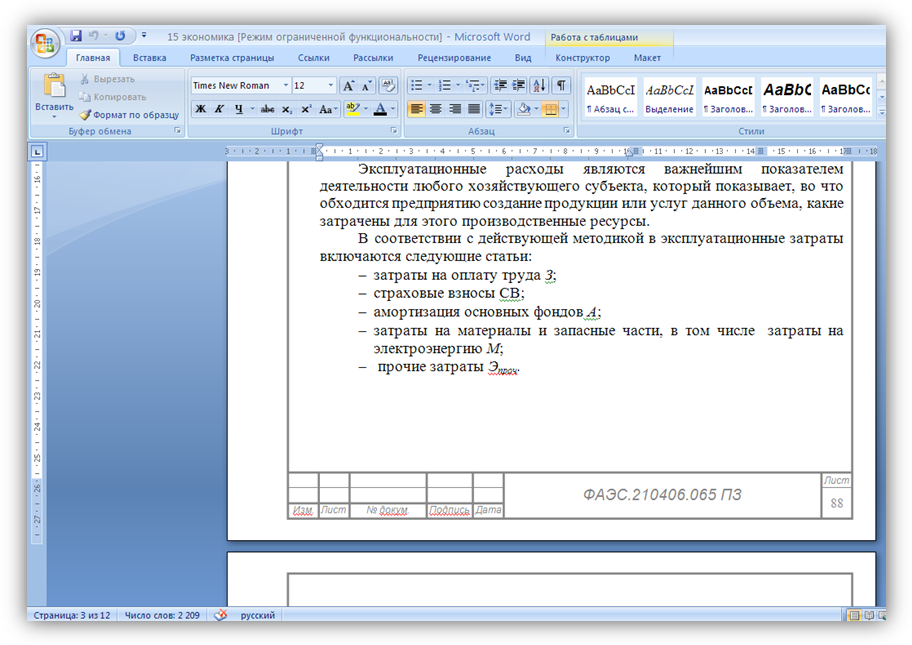Image resolution: width=912 pixels, height=645 pixels.
Task: Open the Times New Roman font name dropdown
Action: coord(286,85)
